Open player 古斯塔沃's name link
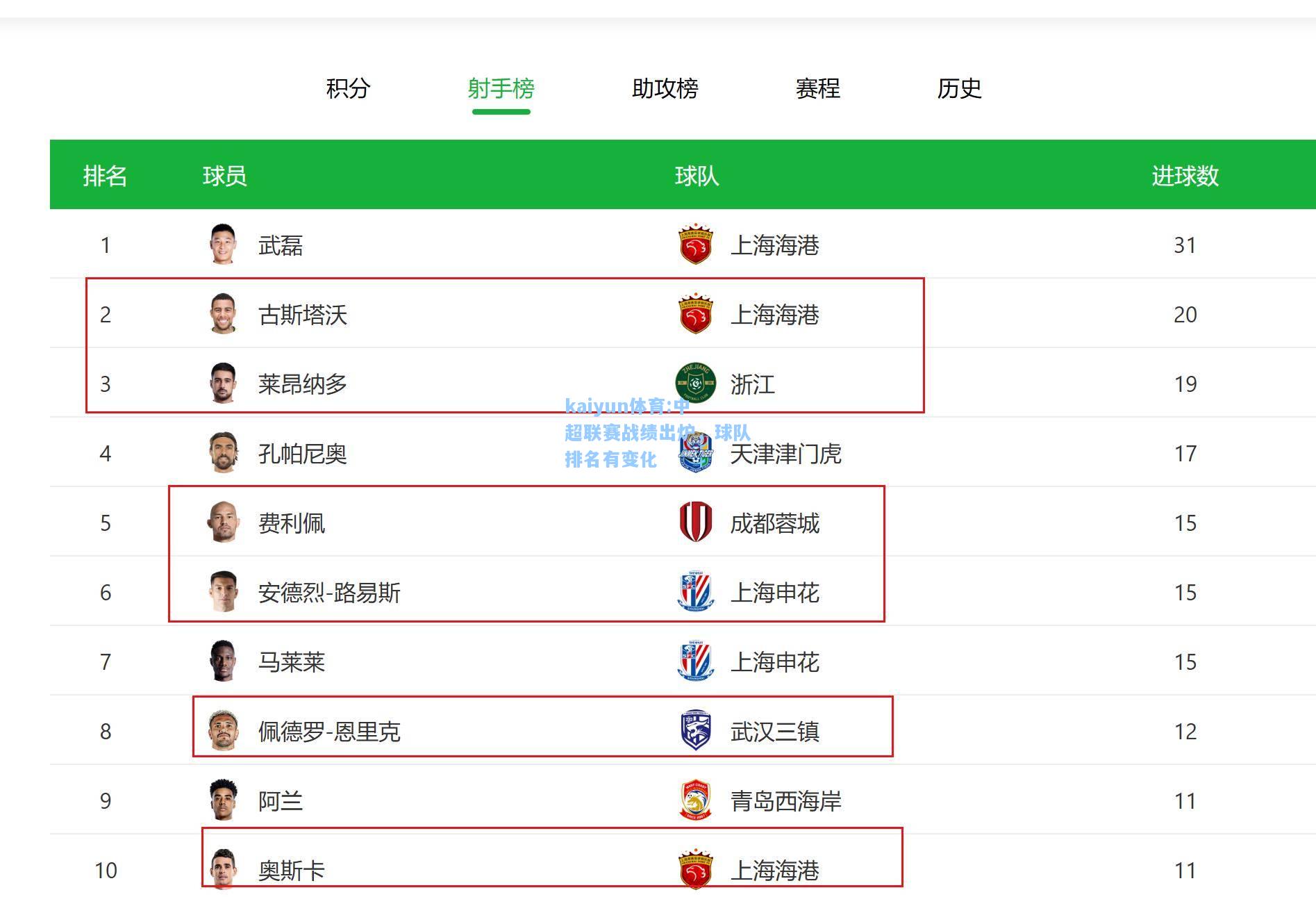This screenshot has width=1316, height=897. pyautogui.click(x=302, y=315)
